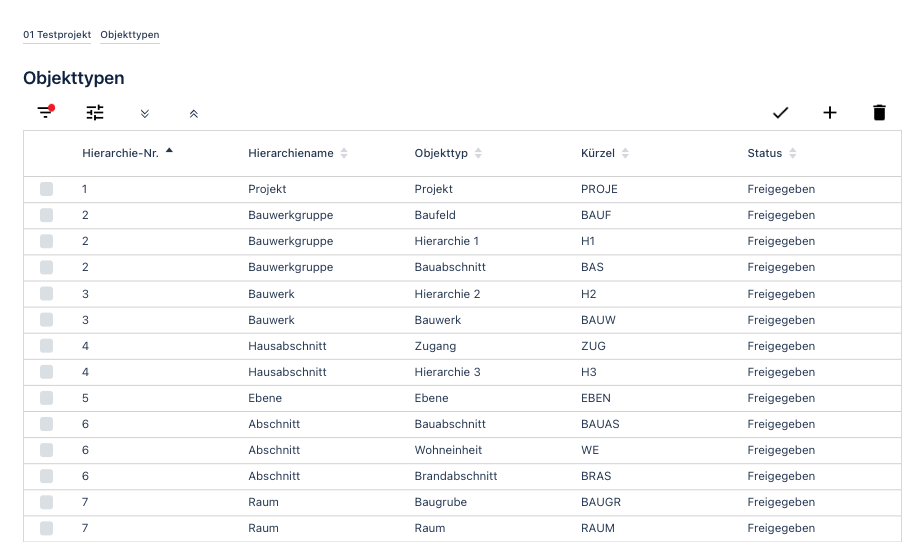Click the trash delete icon

click(879, 112)
